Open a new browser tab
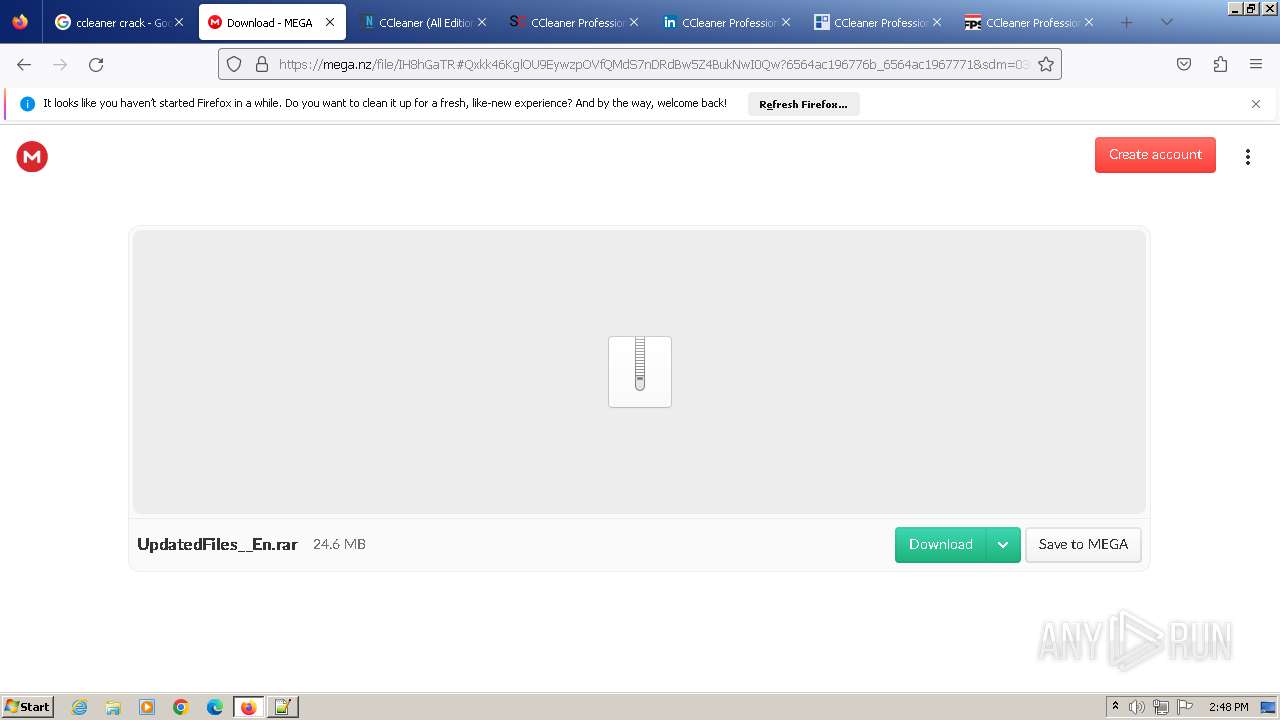The image size is (1280, 720). [x=1126, y=22]
